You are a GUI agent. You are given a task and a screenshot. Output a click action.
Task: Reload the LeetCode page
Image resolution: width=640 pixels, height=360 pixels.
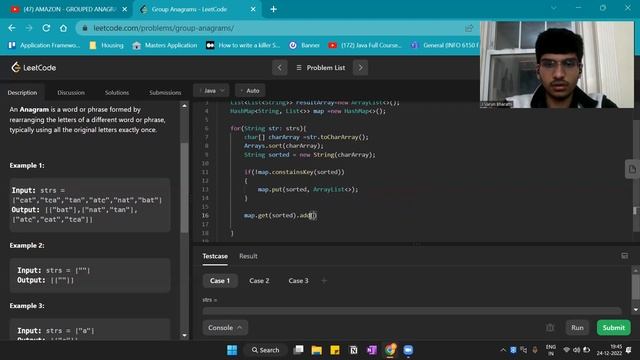click(46, 28)
